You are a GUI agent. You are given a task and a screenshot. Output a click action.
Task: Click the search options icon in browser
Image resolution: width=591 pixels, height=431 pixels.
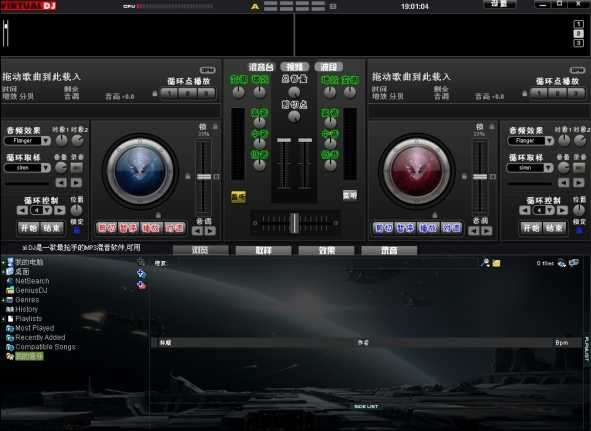tap(485, 263)
